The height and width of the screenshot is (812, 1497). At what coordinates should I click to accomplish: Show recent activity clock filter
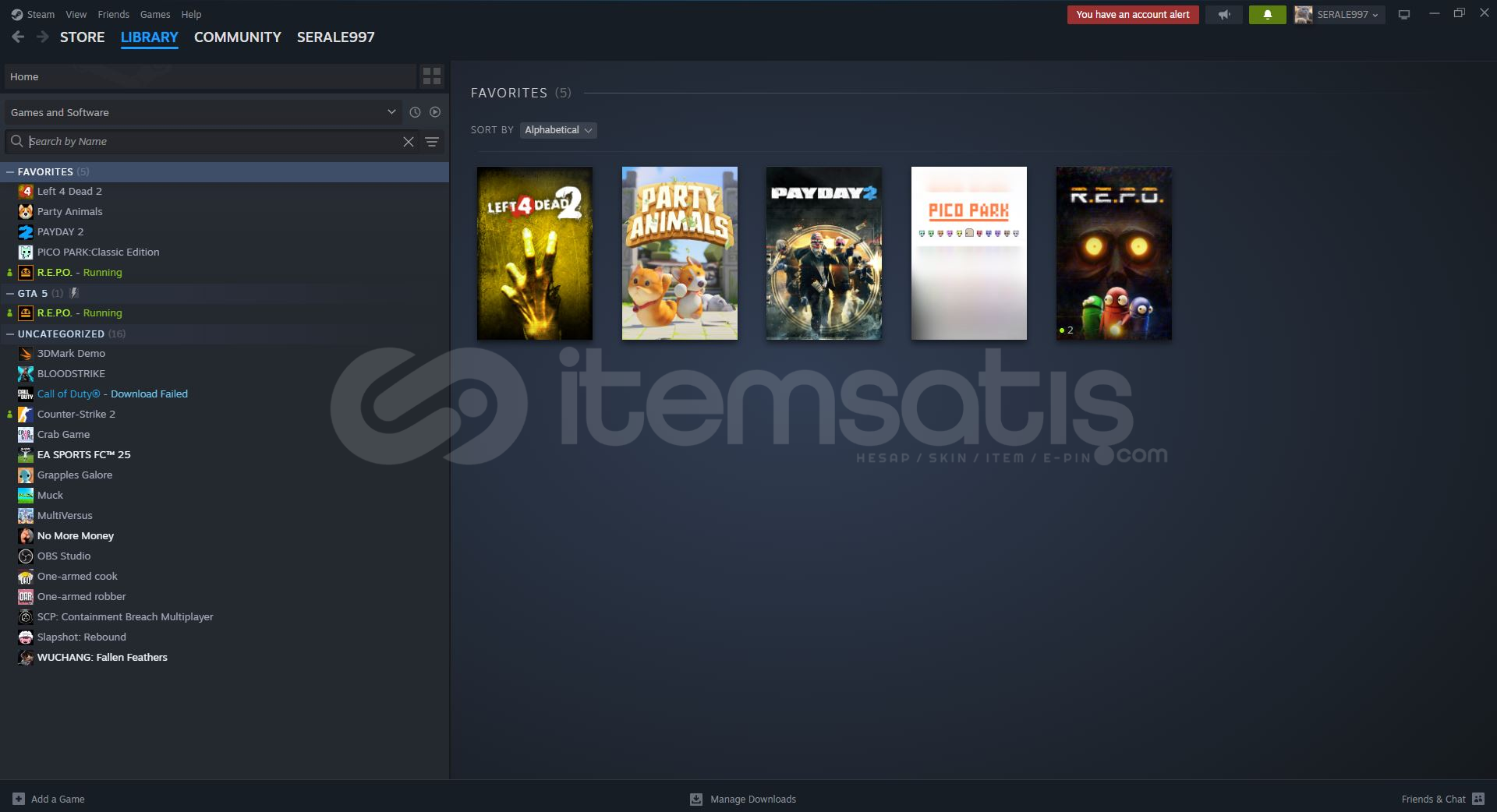point(415,112)
